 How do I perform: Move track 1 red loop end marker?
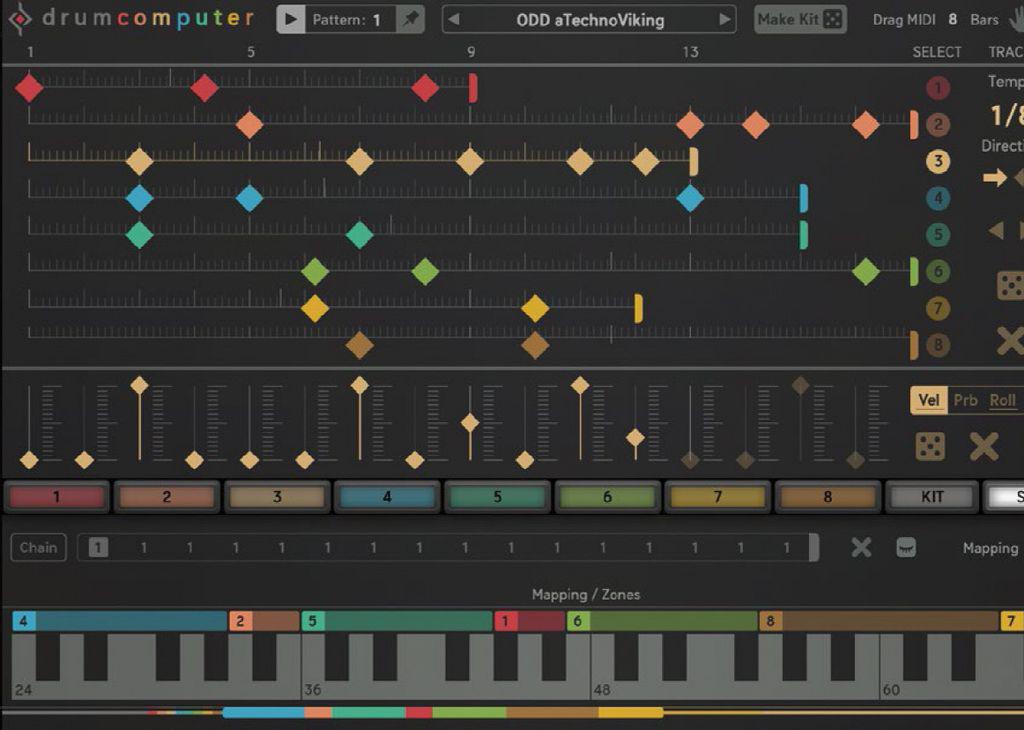pos(473,87)
